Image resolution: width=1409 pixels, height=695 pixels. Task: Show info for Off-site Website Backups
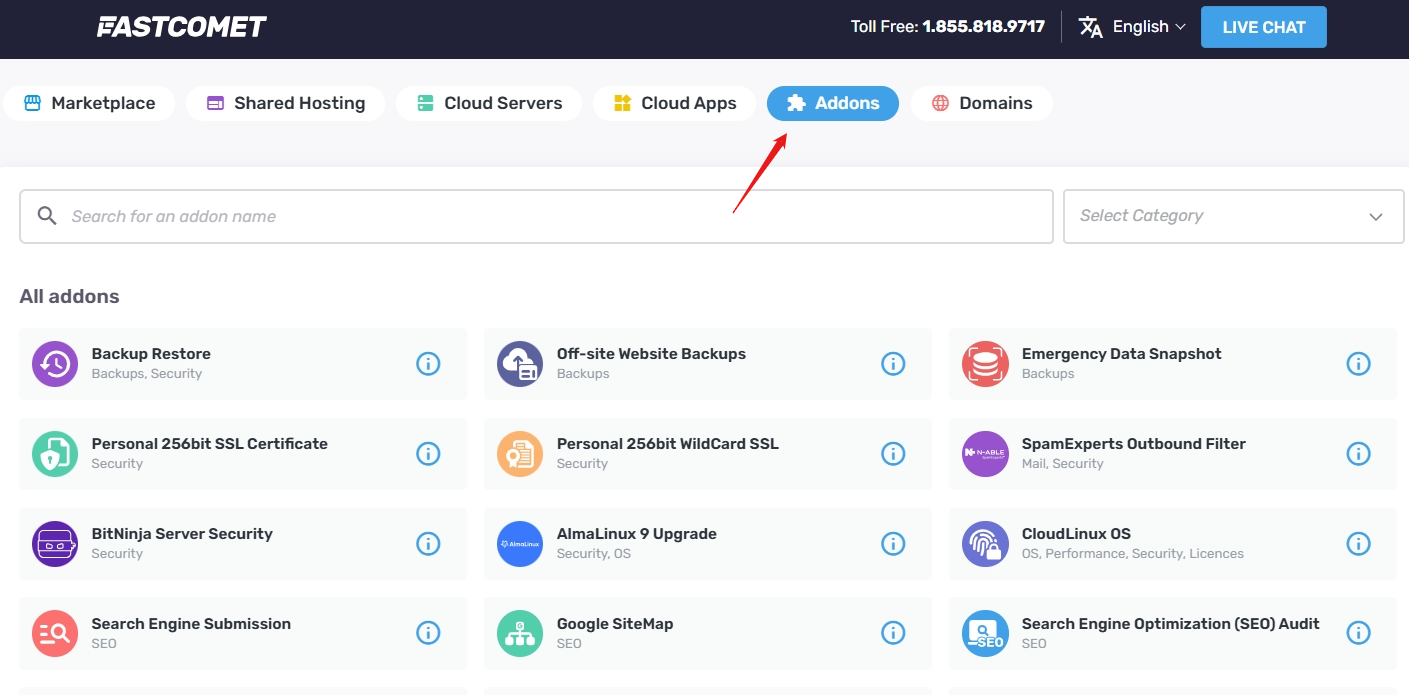click(x=893, y=364)
